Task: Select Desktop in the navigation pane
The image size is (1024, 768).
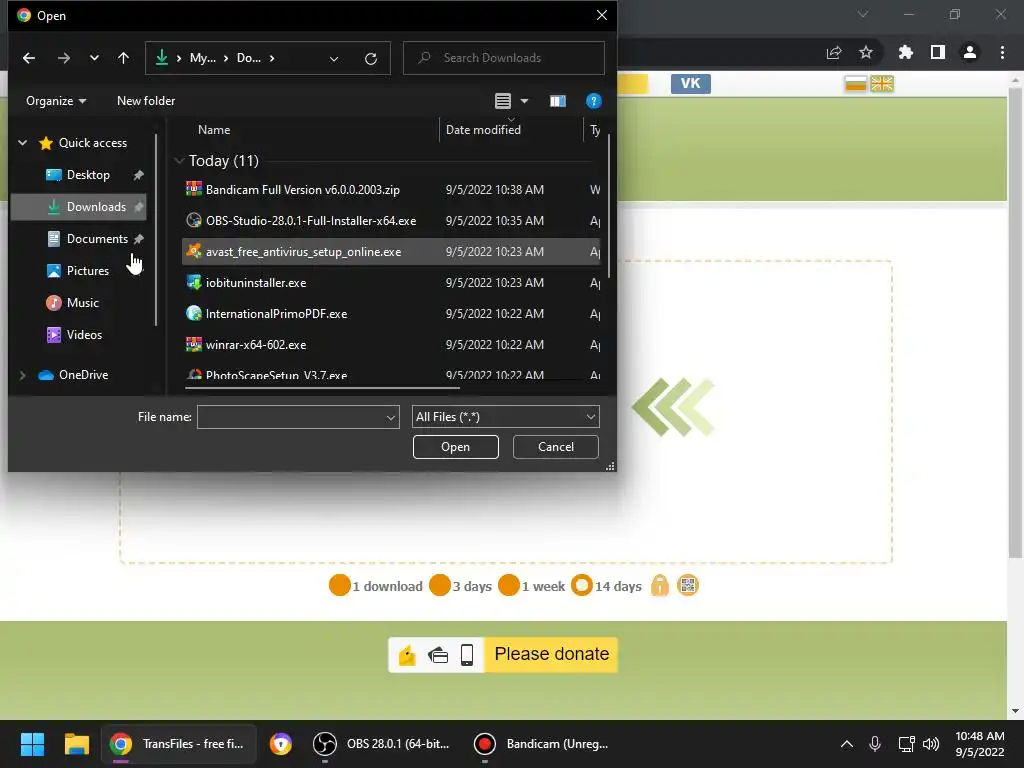Action: [88, 175]
